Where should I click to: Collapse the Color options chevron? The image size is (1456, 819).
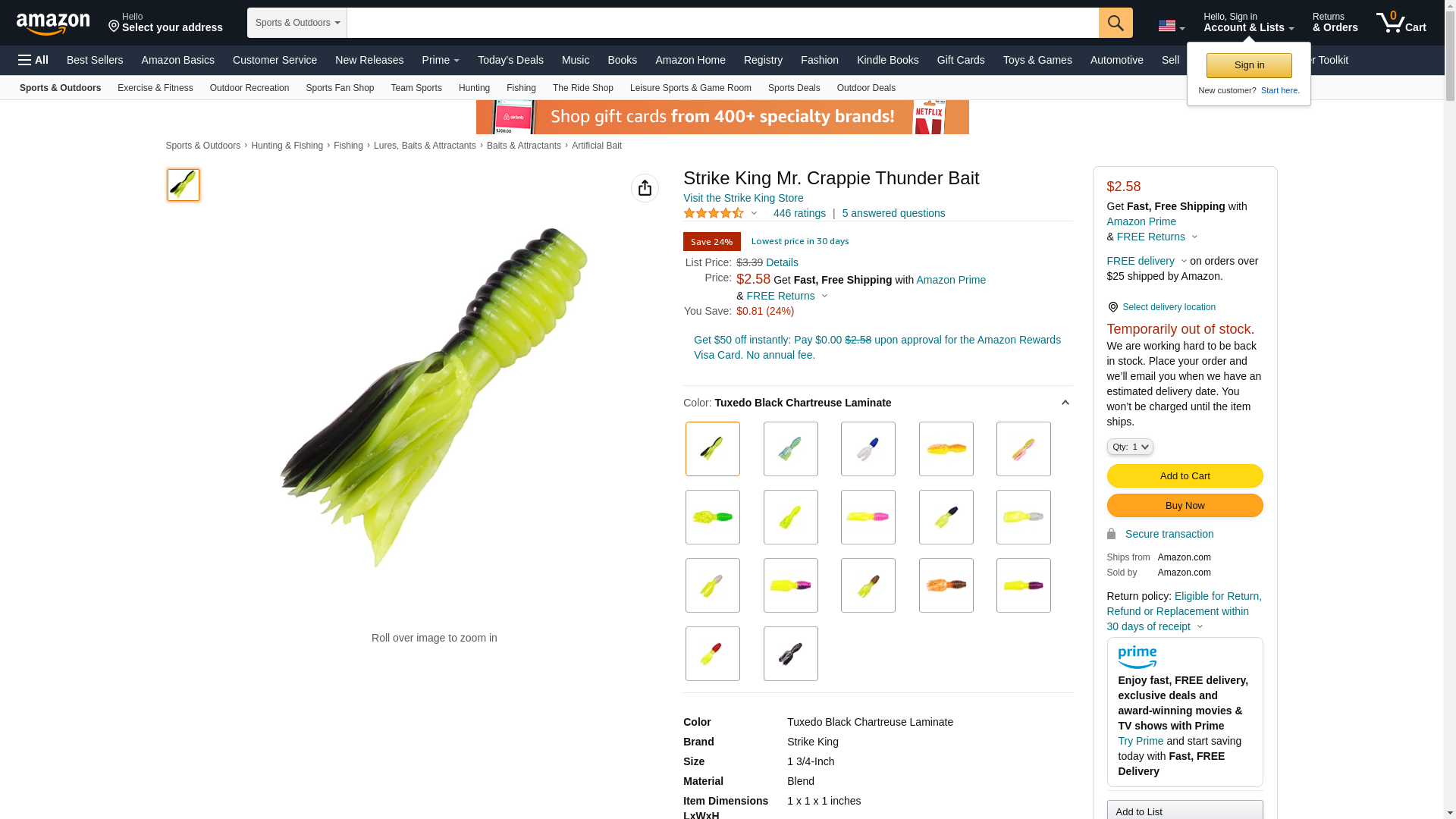pos(1065,403)
